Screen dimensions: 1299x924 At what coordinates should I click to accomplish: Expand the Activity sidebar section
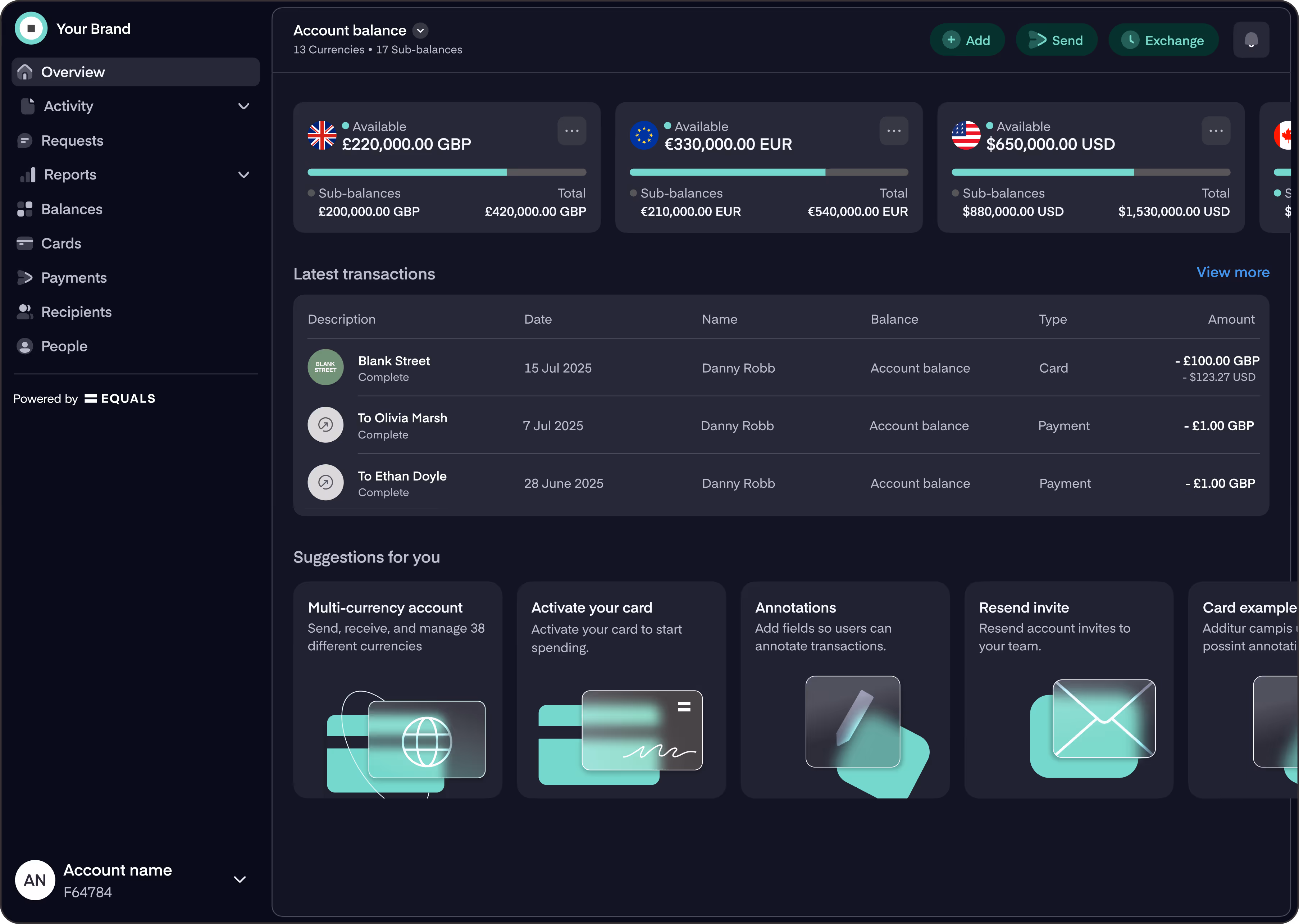(243, 106)
